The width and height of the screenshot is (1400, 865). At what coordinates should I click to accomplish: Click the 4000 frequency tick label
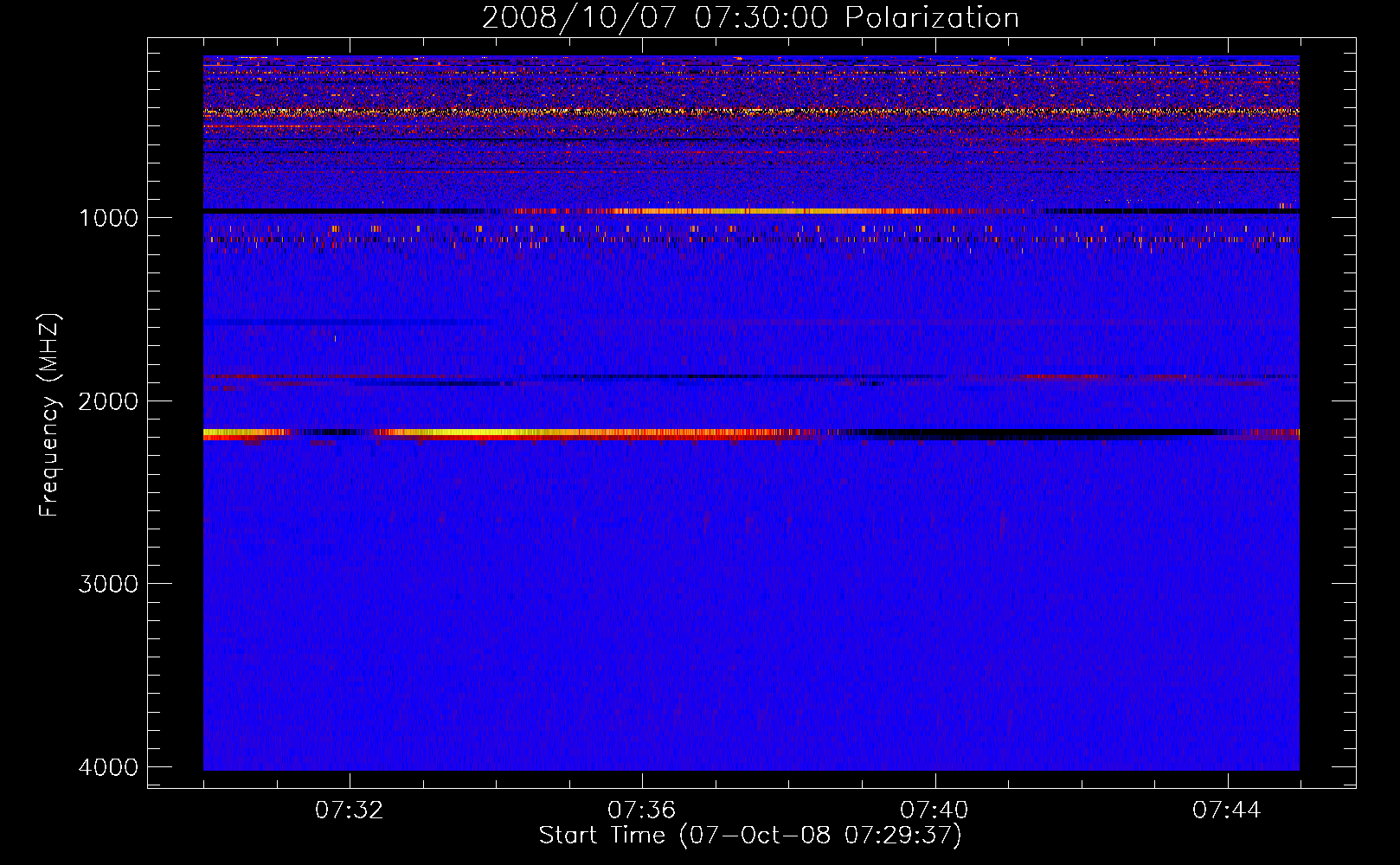pyautogui.click(x=108, y=767)
